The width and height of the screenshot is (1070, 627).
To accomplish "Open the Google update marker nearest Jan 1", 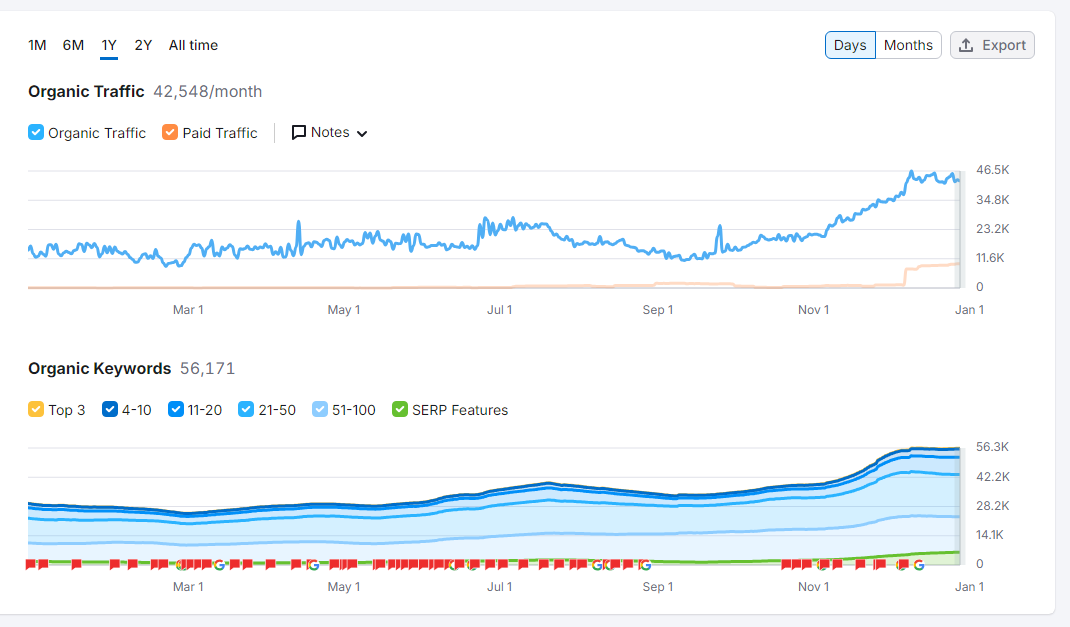I will click(x=919, y=565).
